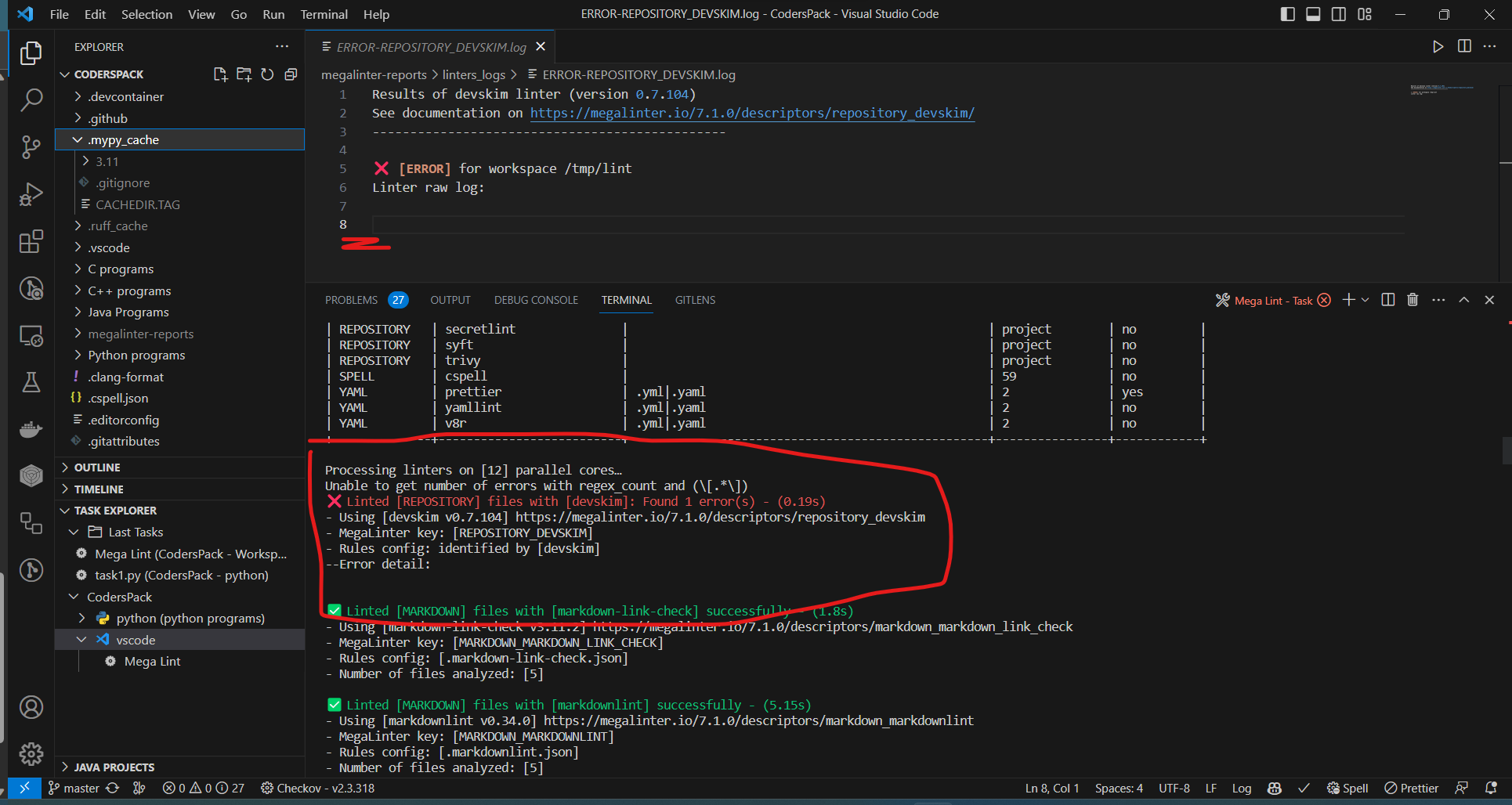Open the Terminal menu
1512x805 pixels.
coord(324,14)
